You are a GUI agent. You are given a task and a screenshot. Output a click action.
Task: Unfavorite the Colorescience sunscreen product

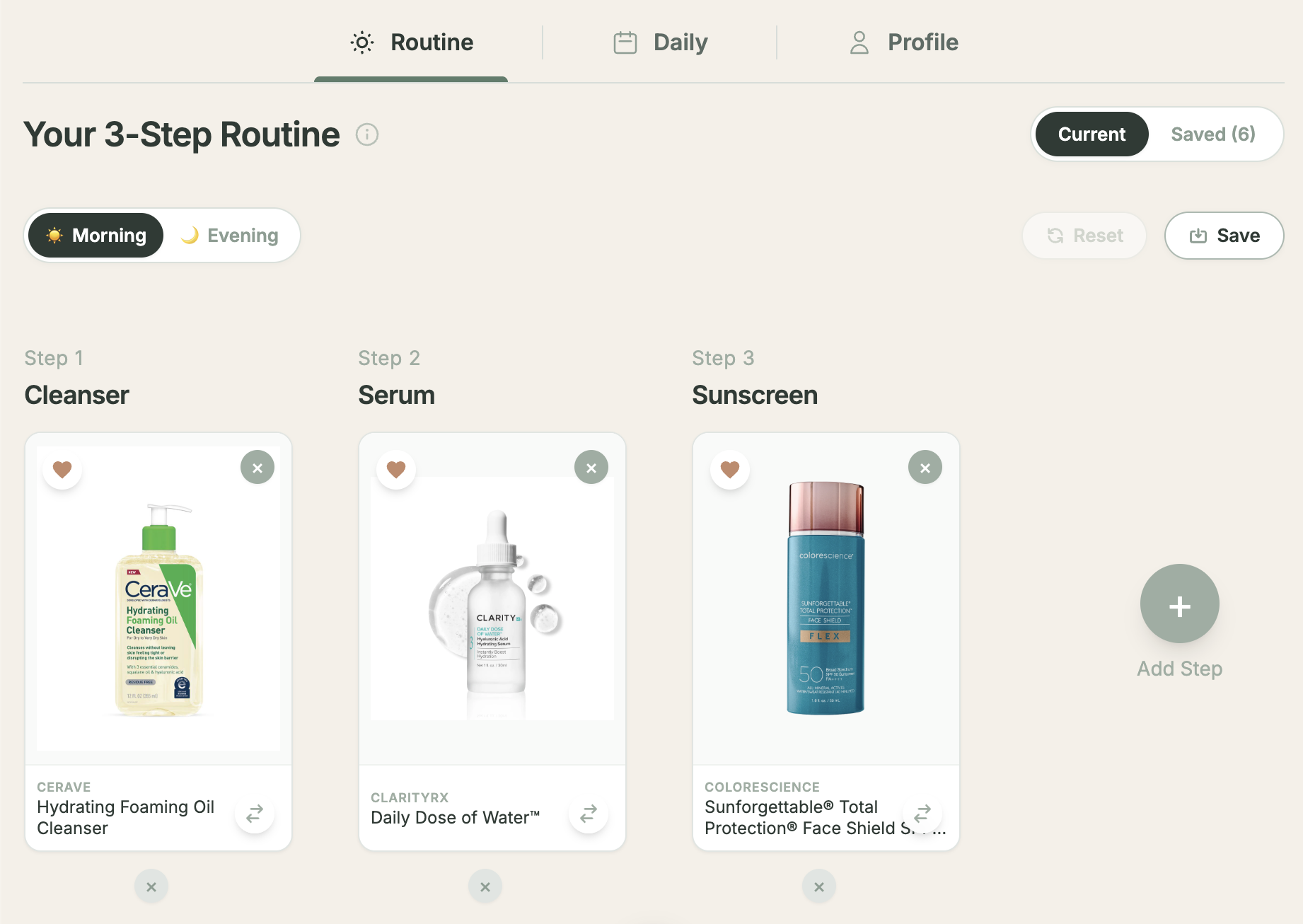tap(730, 469)
